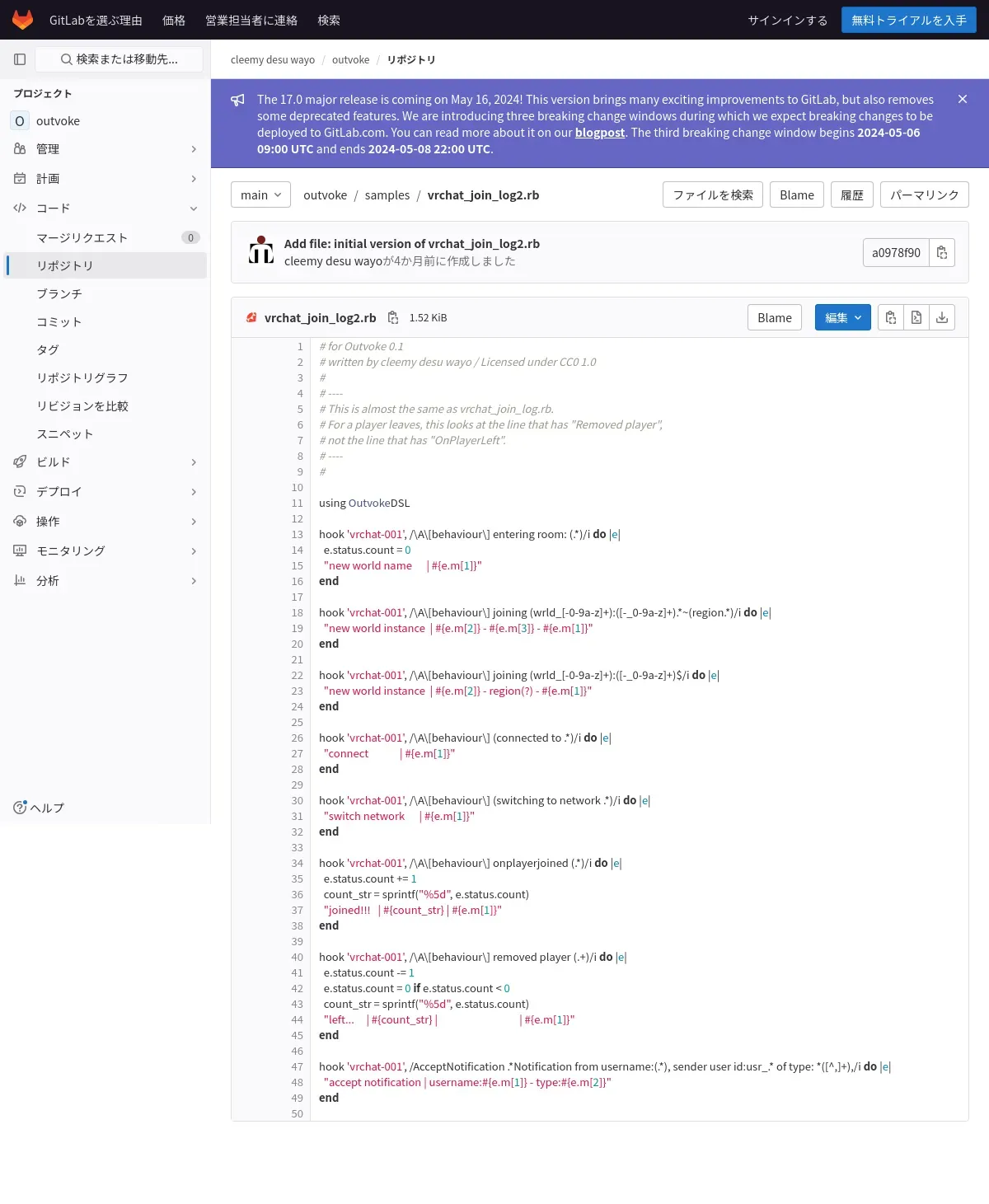
Task: Click the パーマリンク button
Action: click(x=925, y=194)
